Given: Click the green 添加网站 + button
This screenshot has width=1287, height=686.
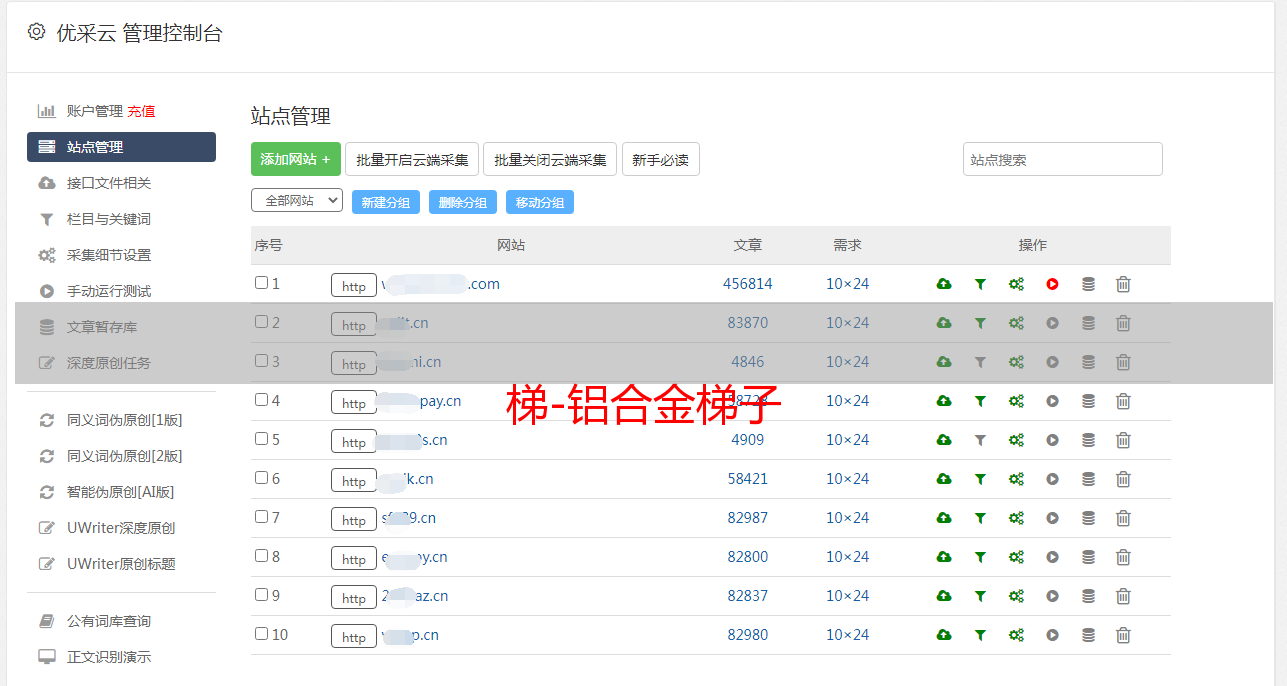Looking at the screenshot, I should click(x=296, y=159).
